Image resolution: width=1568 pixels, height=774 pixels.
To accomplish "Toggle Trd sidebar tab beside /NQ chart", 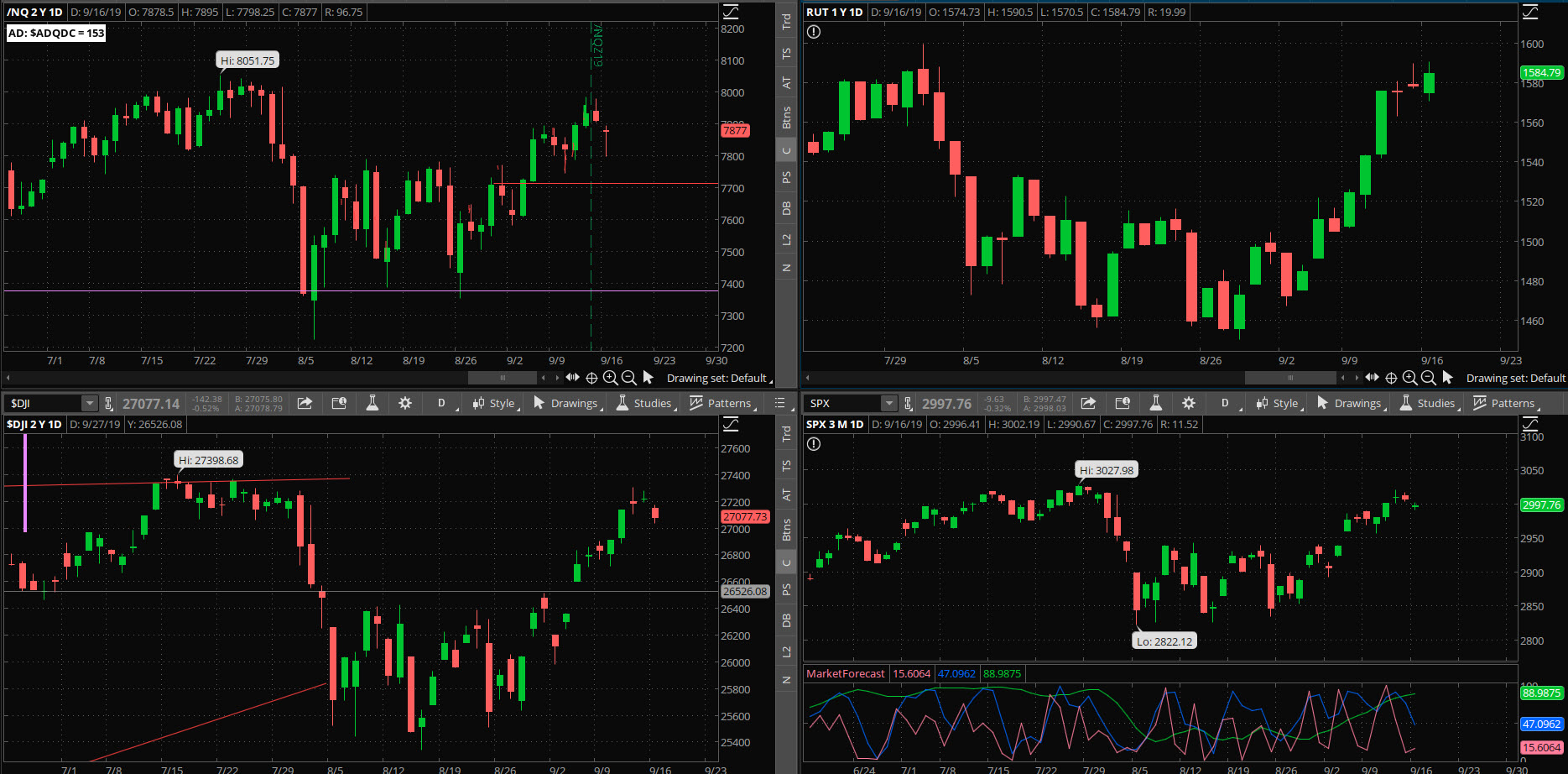I will coord(786,23).
